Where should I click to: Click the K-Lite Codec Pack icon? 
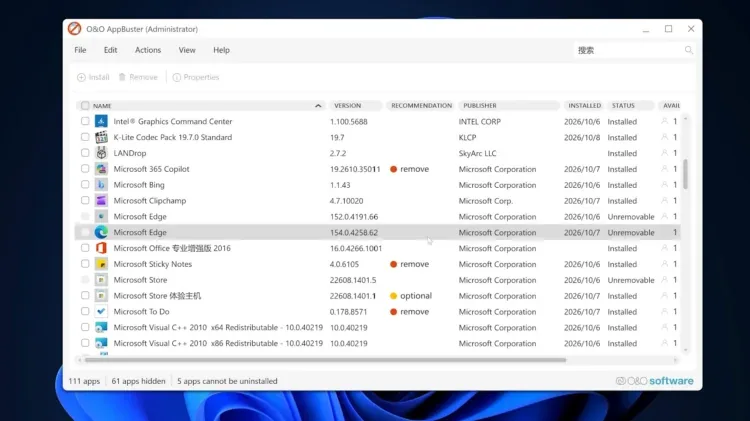click(101, 137)
